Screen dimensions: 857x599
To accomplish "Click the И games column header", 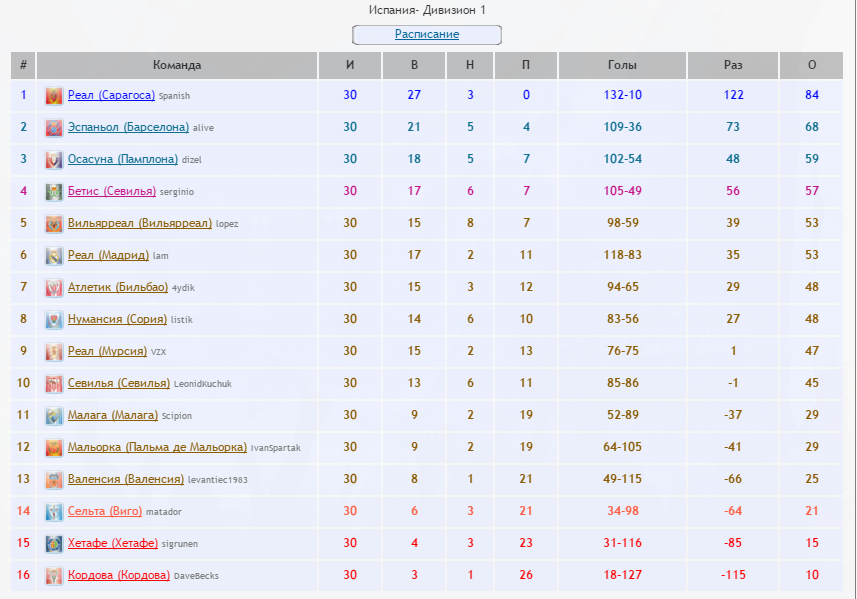I will tap(350, 65).
